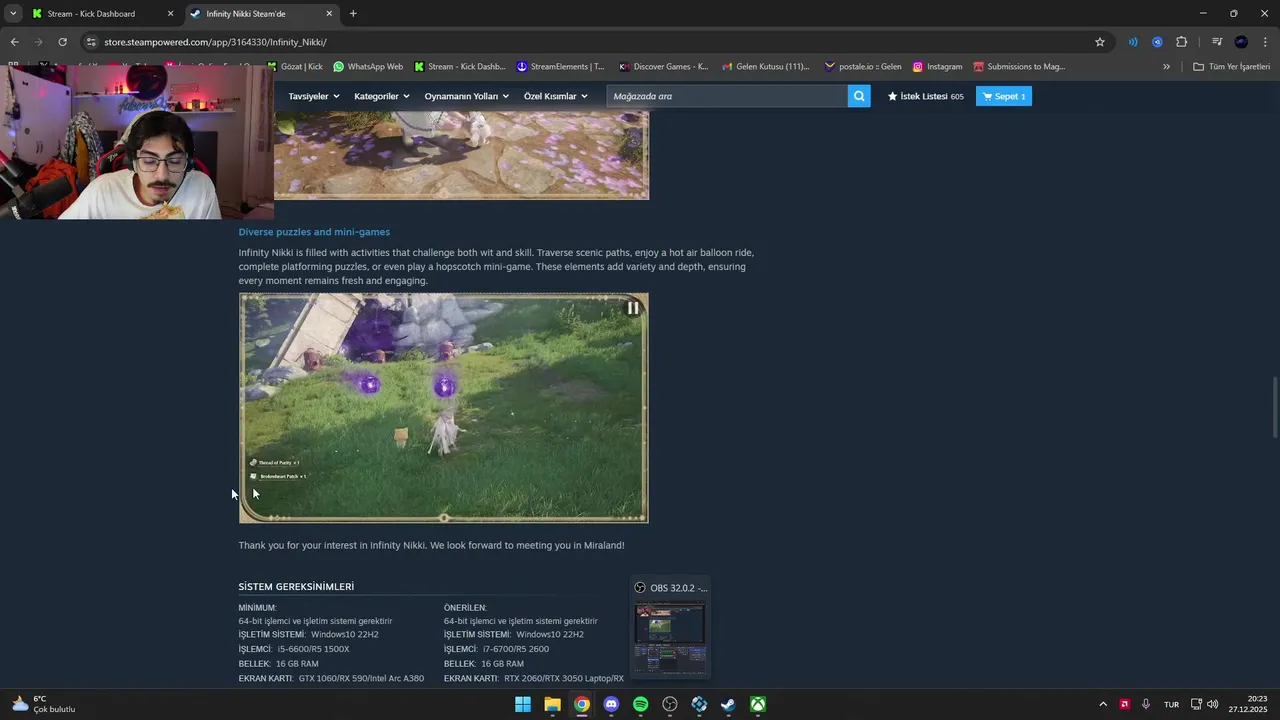Open File Explorer from taskbar

tap(552, 704)
